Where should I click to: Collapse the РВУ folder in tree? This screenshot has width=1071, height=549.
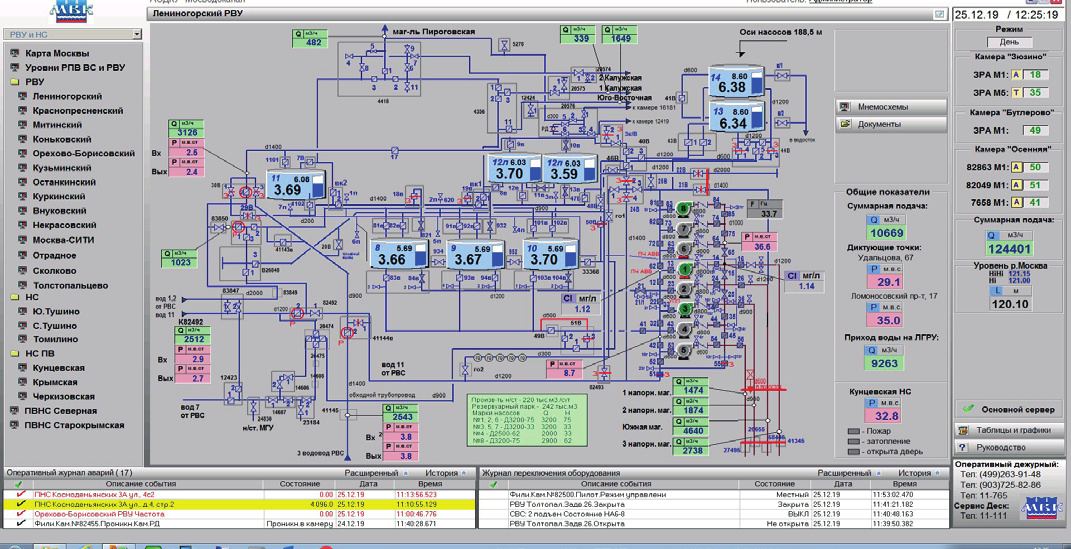click(x=15, y=82)
